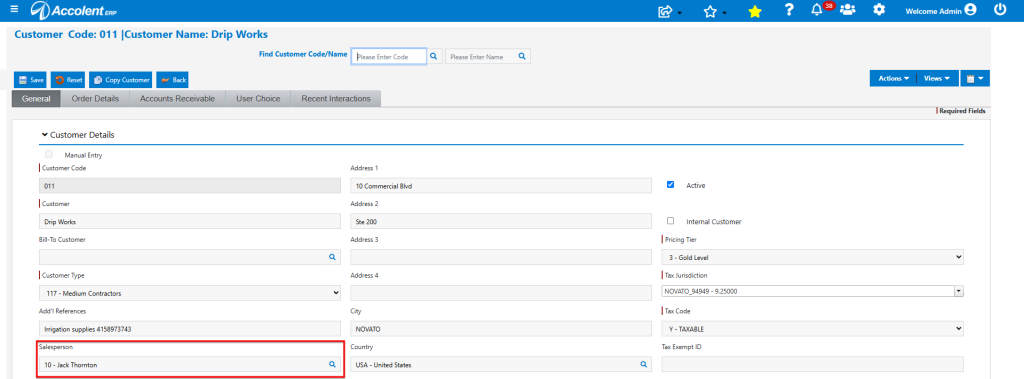Image resolution: width=1024 pixels, height=379 pixels.
Task: Click the empty Address 3 field
Action: [501, 257]
